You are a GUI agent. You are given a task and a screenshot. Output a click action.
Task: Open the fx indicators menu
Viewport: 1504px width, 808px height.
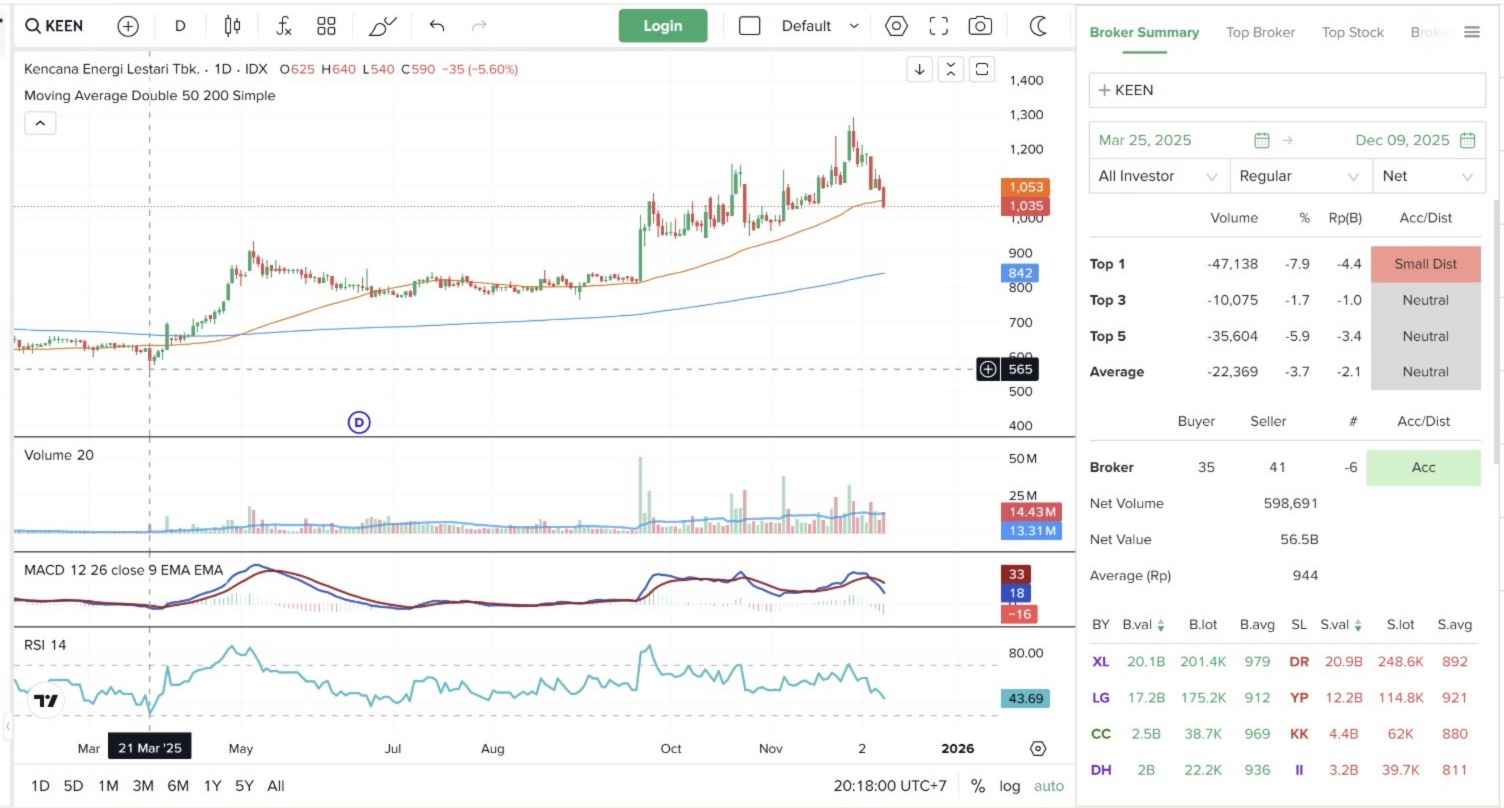coord(284,26)
